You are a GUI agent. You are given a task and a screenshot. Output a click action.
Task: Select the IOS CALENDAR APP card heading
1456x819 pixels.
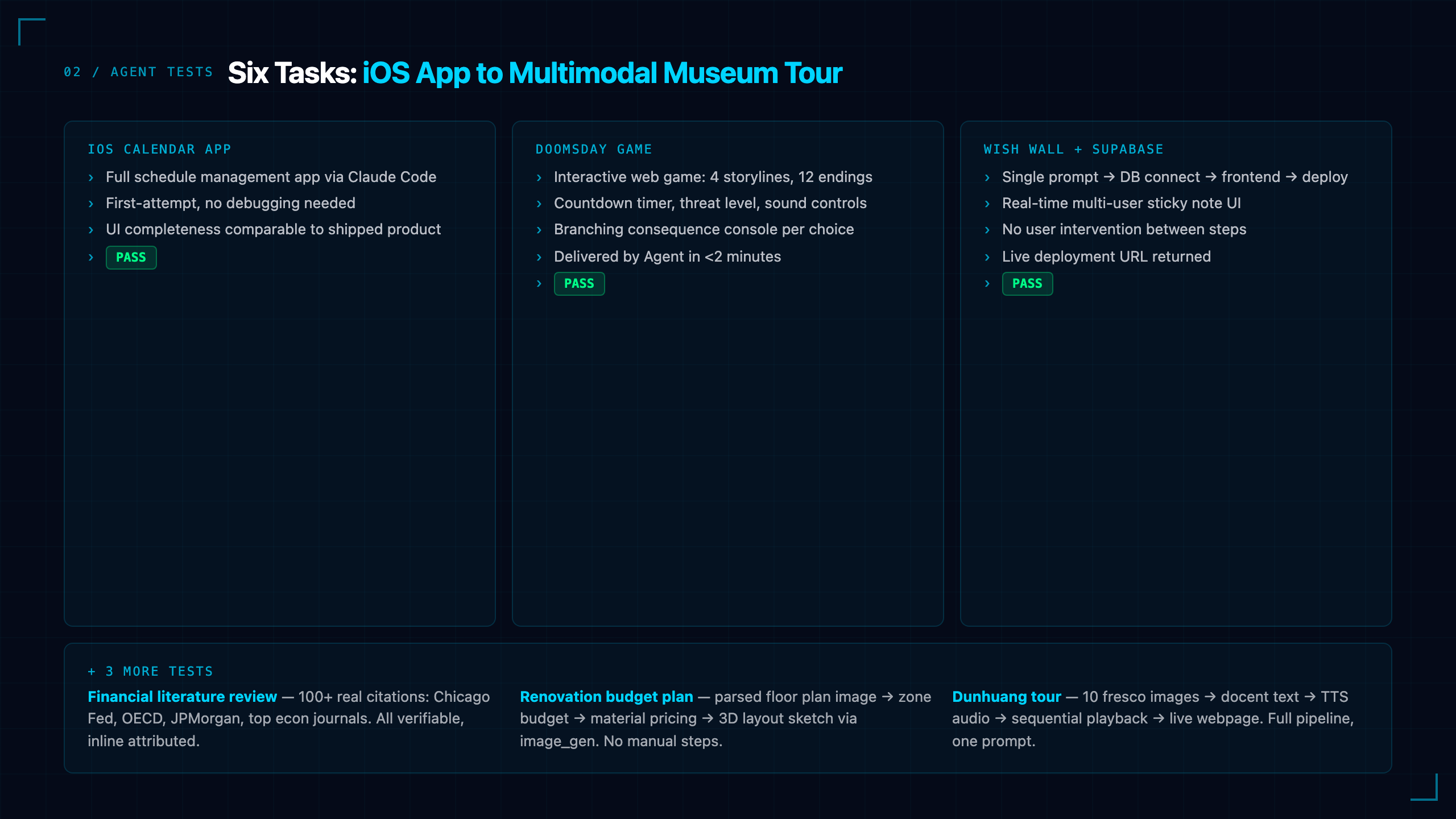coord(159,149)
